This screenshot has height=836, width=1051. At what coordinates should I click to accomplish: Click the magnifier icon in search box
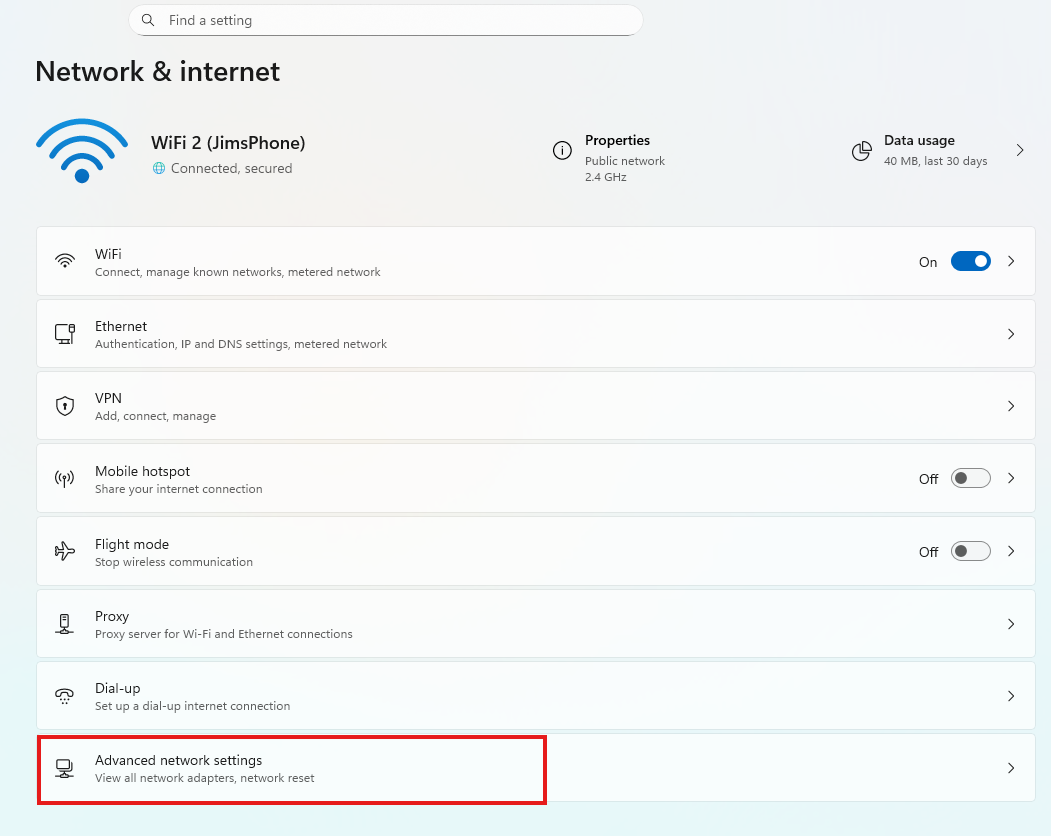coord(149,20)
